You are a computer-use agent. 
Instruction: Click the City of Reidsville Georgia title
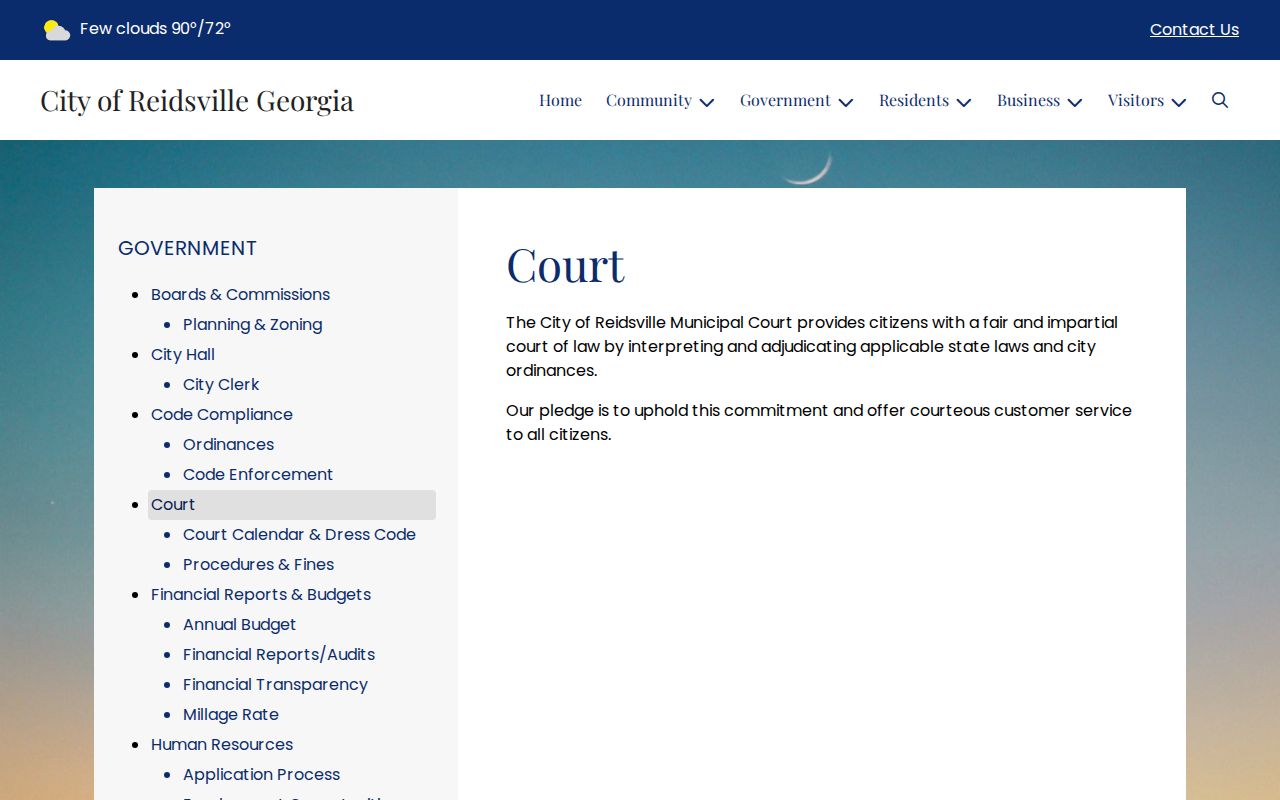point(197,100)
